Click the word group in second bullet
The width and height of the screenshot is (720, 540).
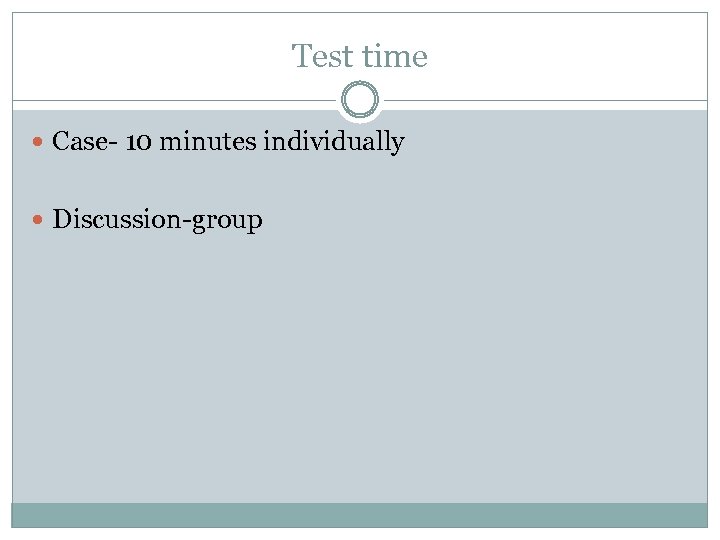pyautogui.click(x=231, y=221)
